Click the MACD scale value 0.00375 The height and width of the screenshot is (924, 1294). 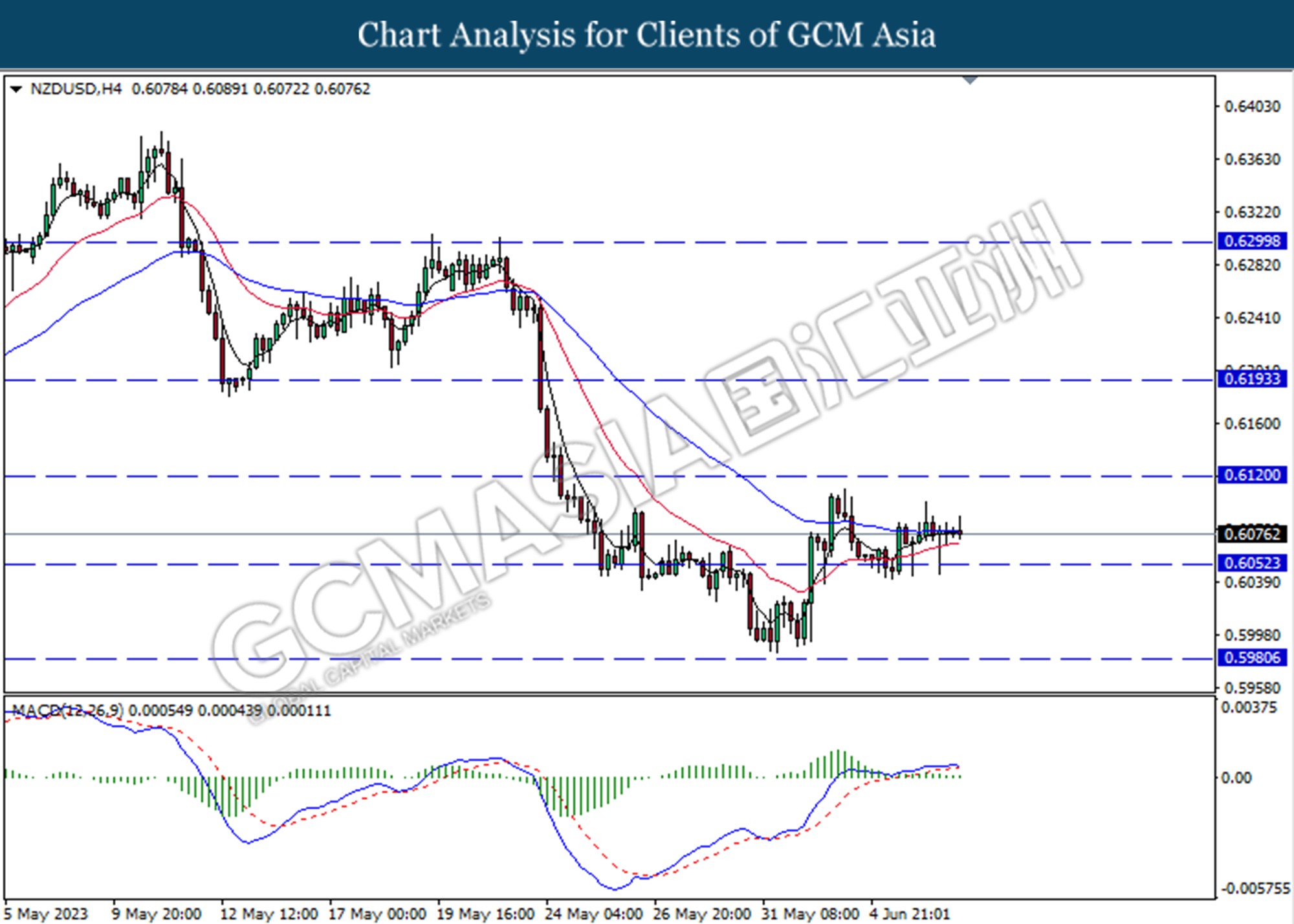pos(1249,707)
